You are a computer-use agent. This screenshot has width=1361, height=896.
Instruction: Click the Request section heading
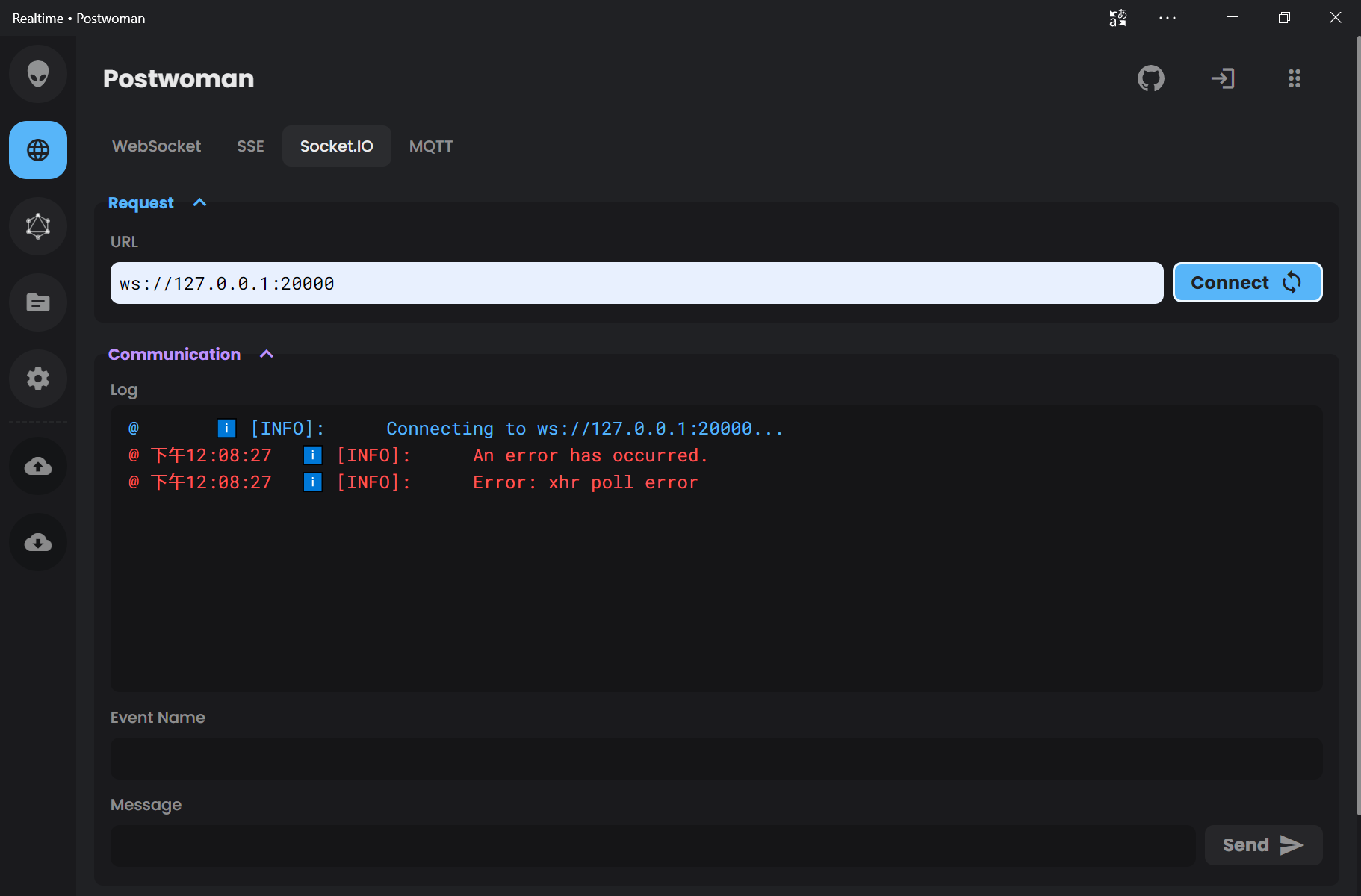(x=140, y=203)
